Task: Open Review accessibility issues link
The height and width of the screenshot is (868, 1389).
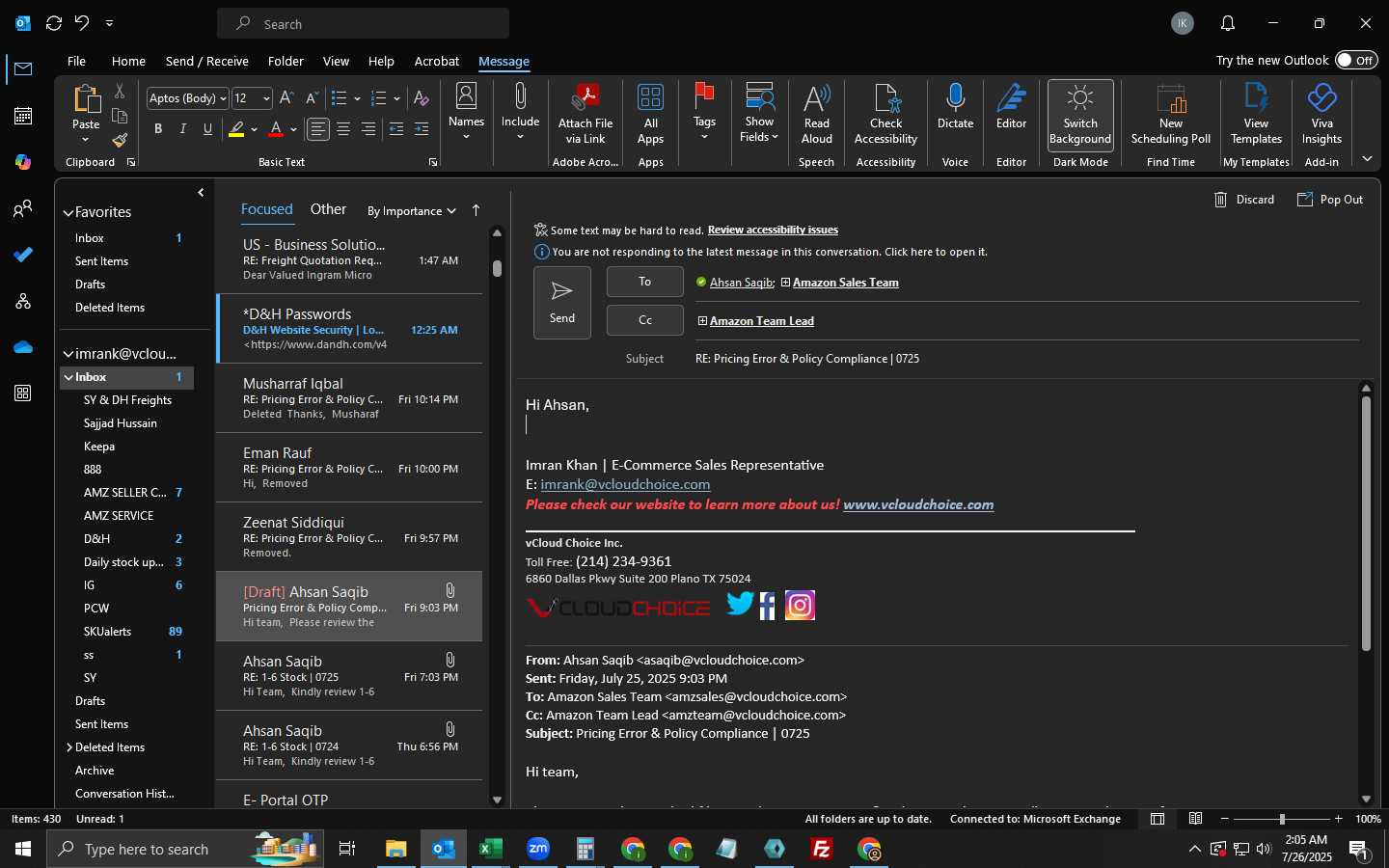Action: point(773,230)
